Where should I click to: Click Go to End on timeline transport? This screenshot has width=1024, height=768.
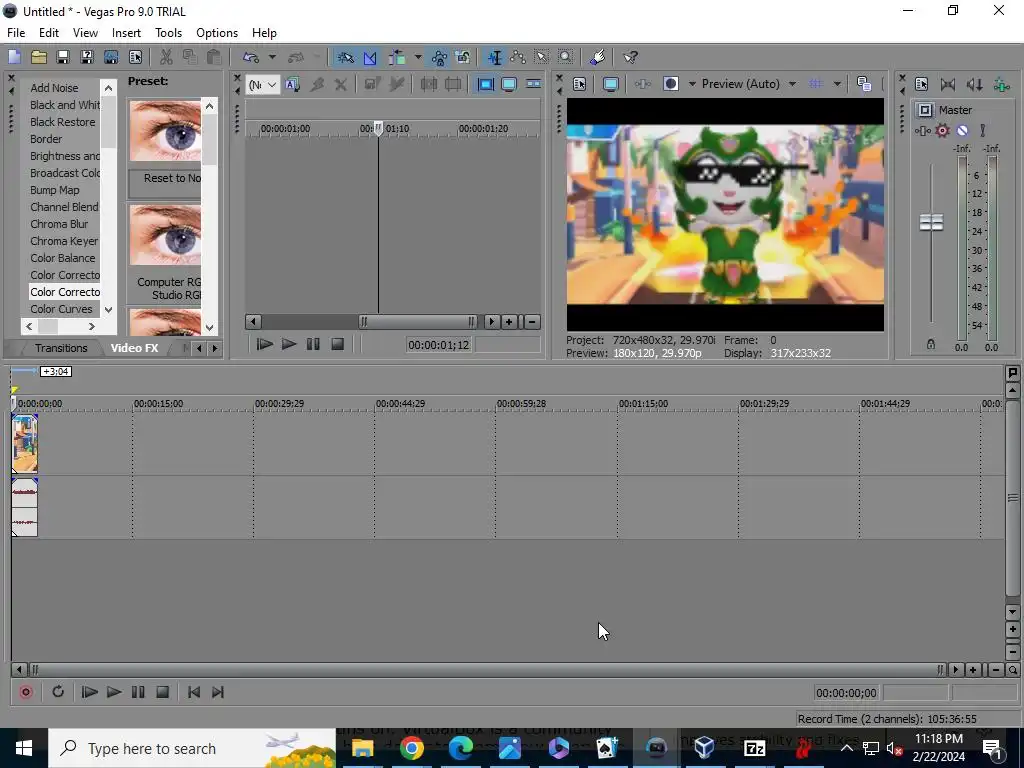(218, 692)
